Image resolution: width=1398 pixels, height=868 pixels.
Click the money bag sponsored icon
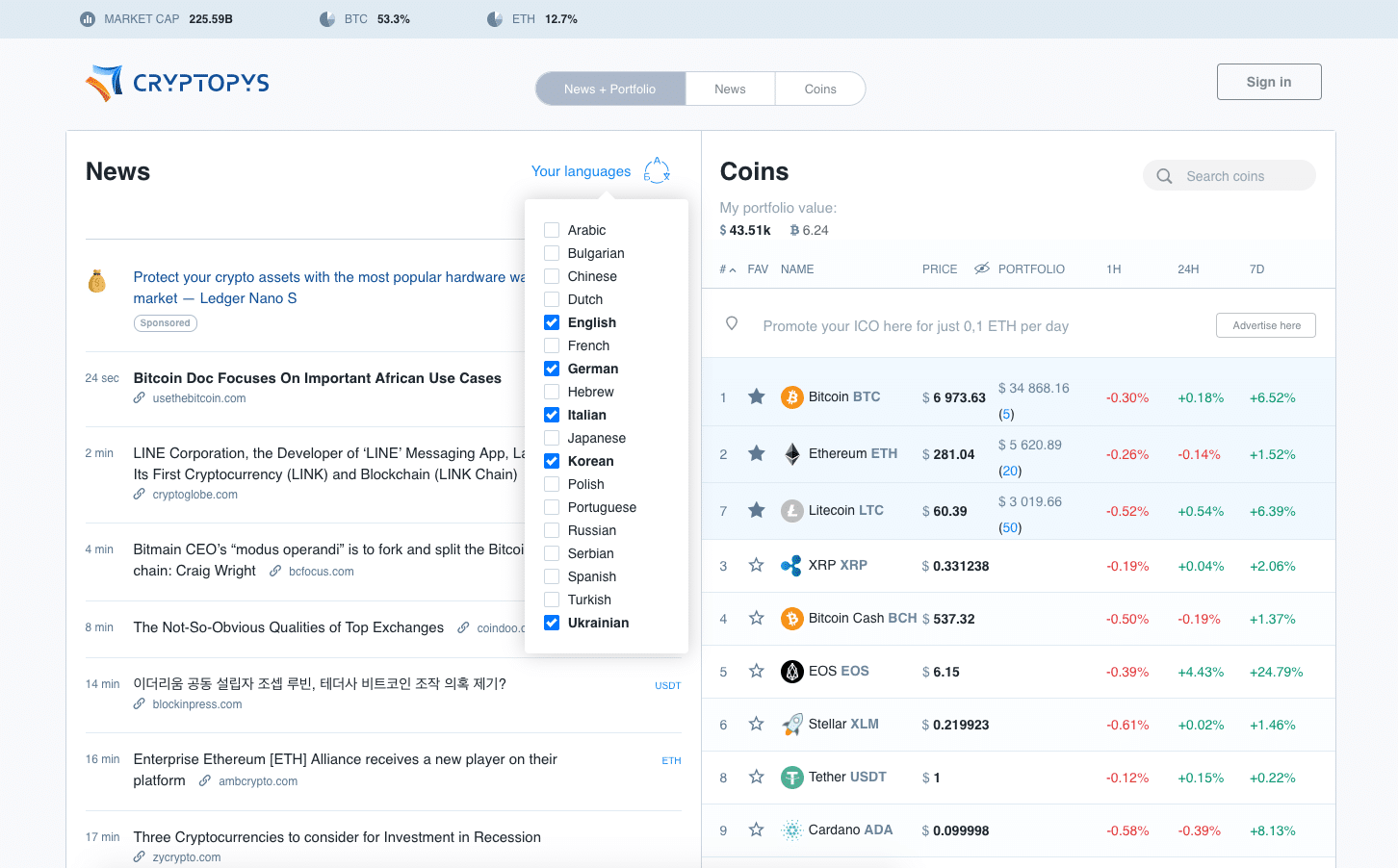point(97,281)
